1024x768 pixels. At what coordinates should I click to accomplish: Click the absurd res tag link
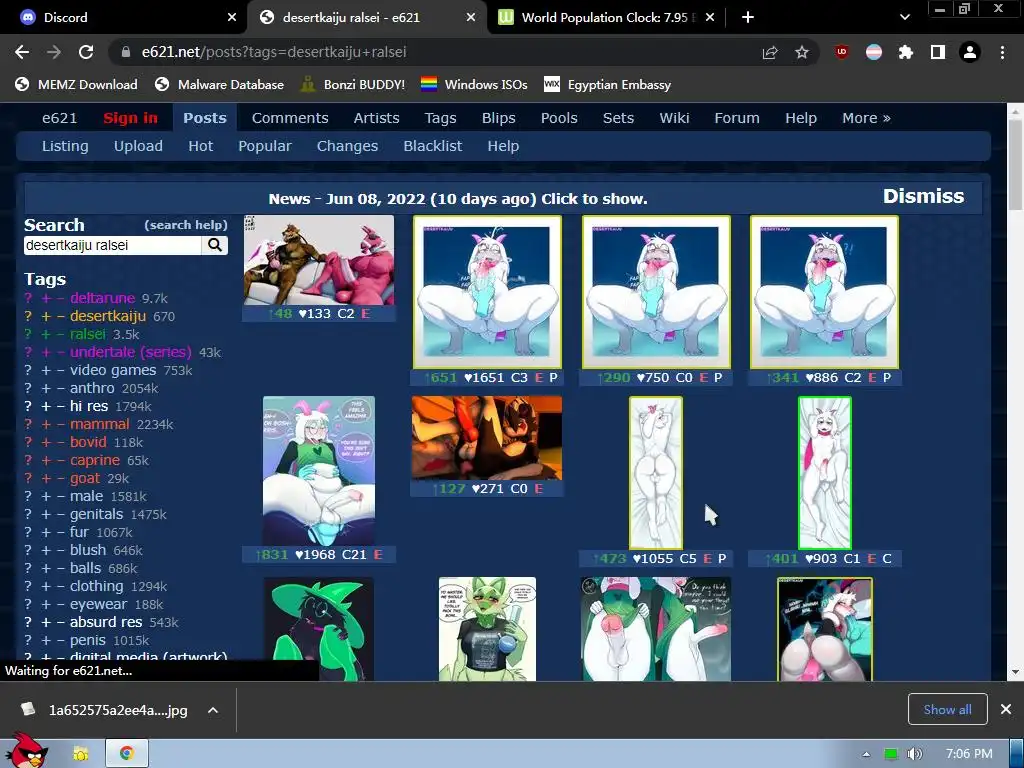(106, 622)
